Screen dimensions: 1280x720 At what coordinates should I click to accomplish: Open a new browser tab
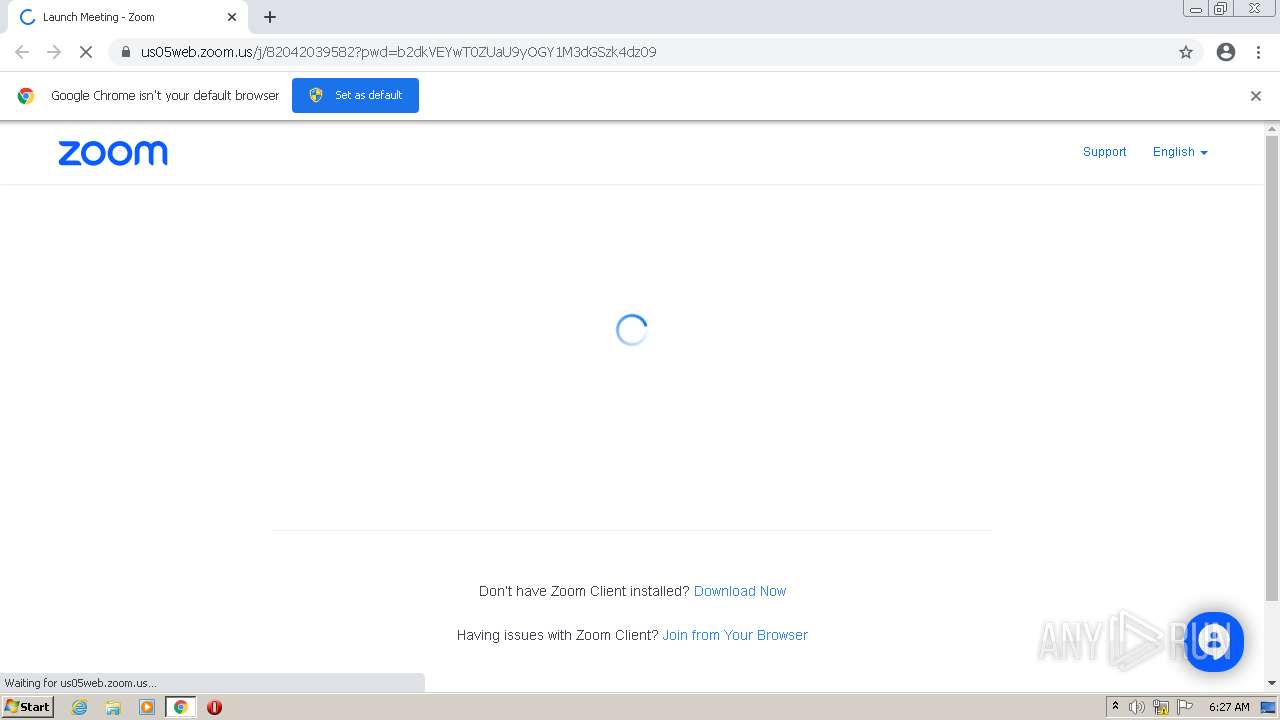click(x=270, y=17)
